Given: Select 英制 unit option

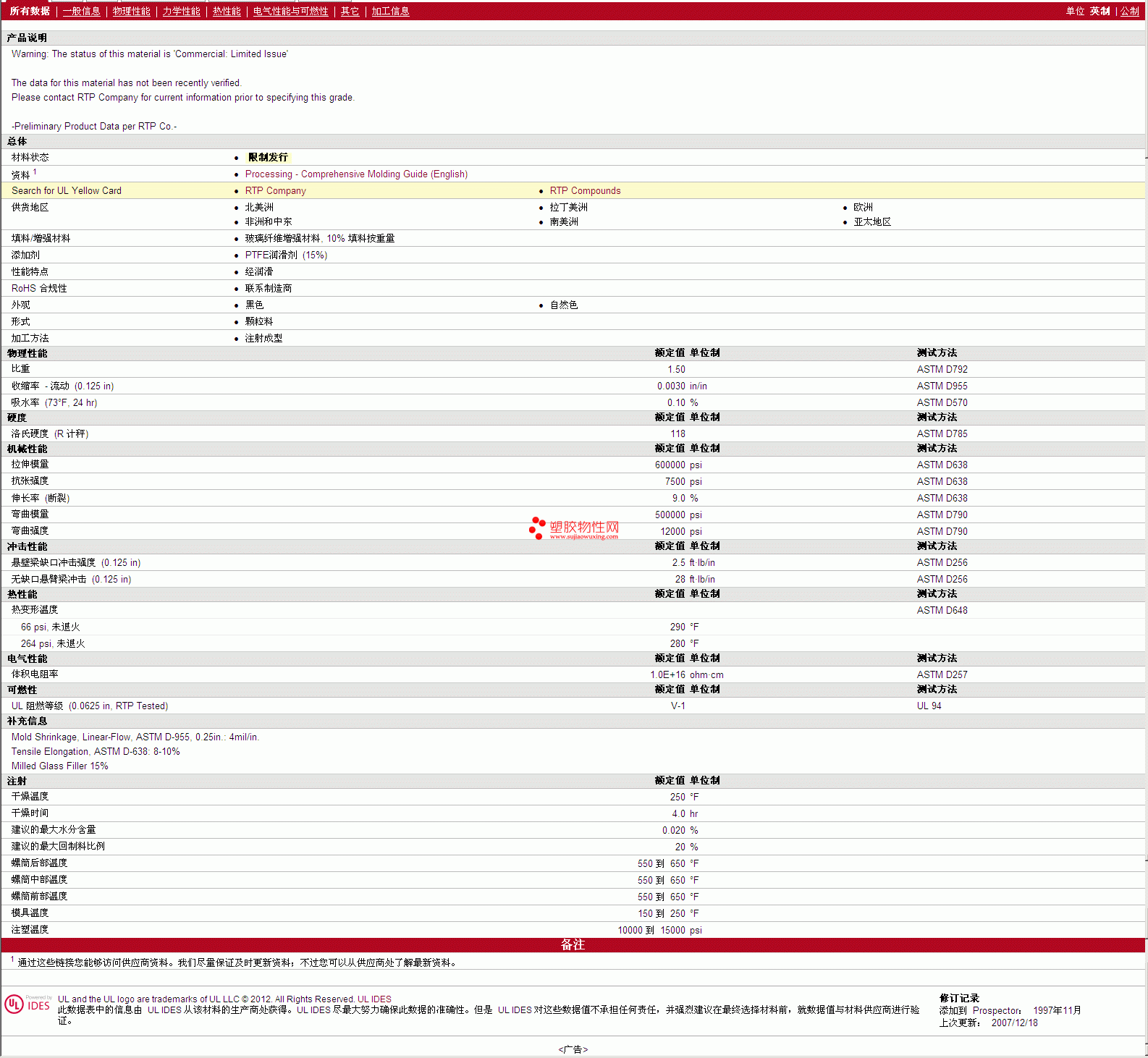Looking at the screenshot, I should [1100, 11].
